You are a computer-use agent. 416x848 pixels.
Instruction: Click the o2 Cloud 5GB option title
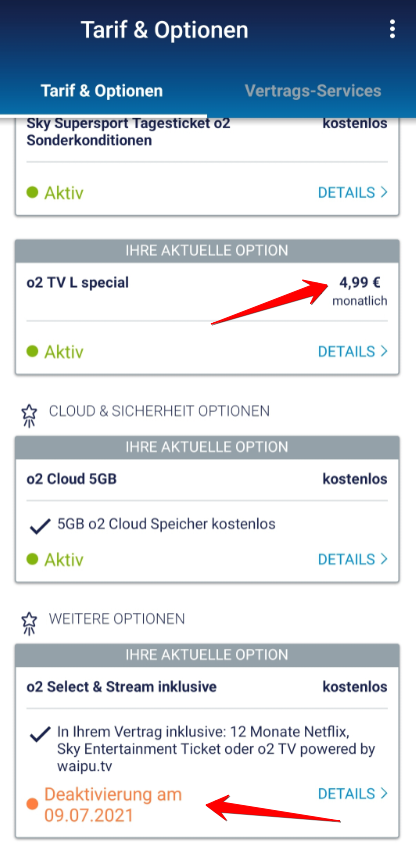[x=71, y=479]
